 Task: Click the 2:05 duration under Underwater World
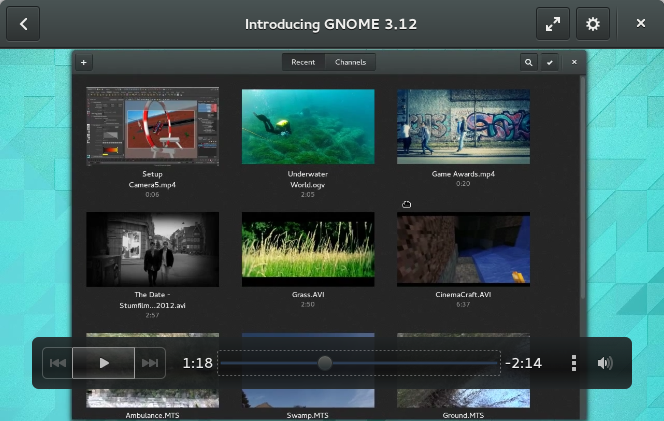[308, 194]
